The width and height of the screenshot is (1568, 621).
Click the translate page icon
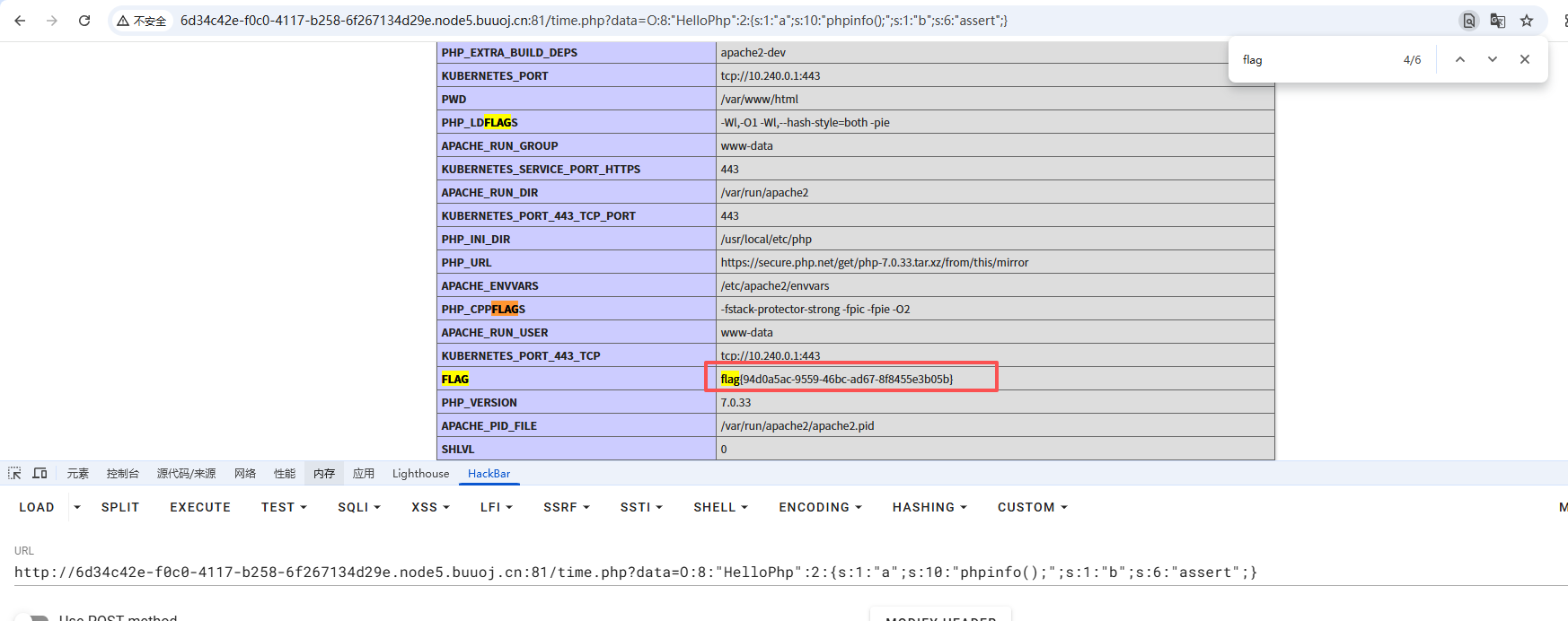[x=1498, y=21]
